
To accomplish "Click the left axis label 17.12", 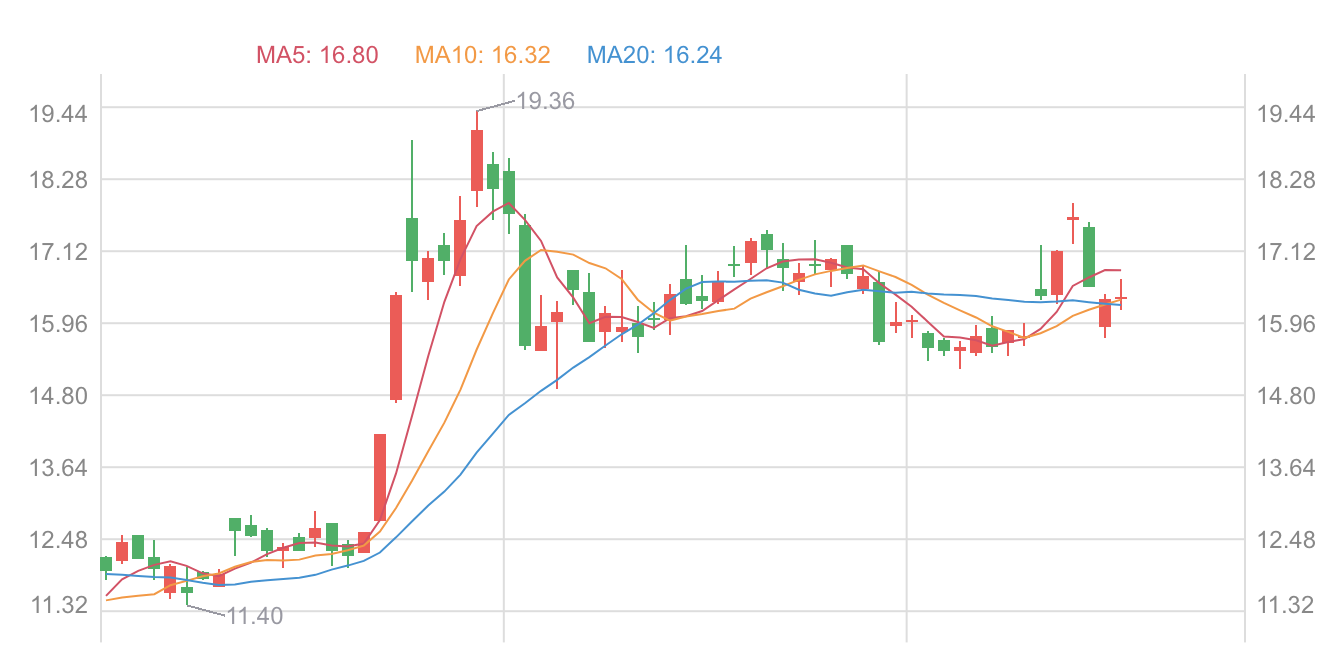I will tap(59, 252).
